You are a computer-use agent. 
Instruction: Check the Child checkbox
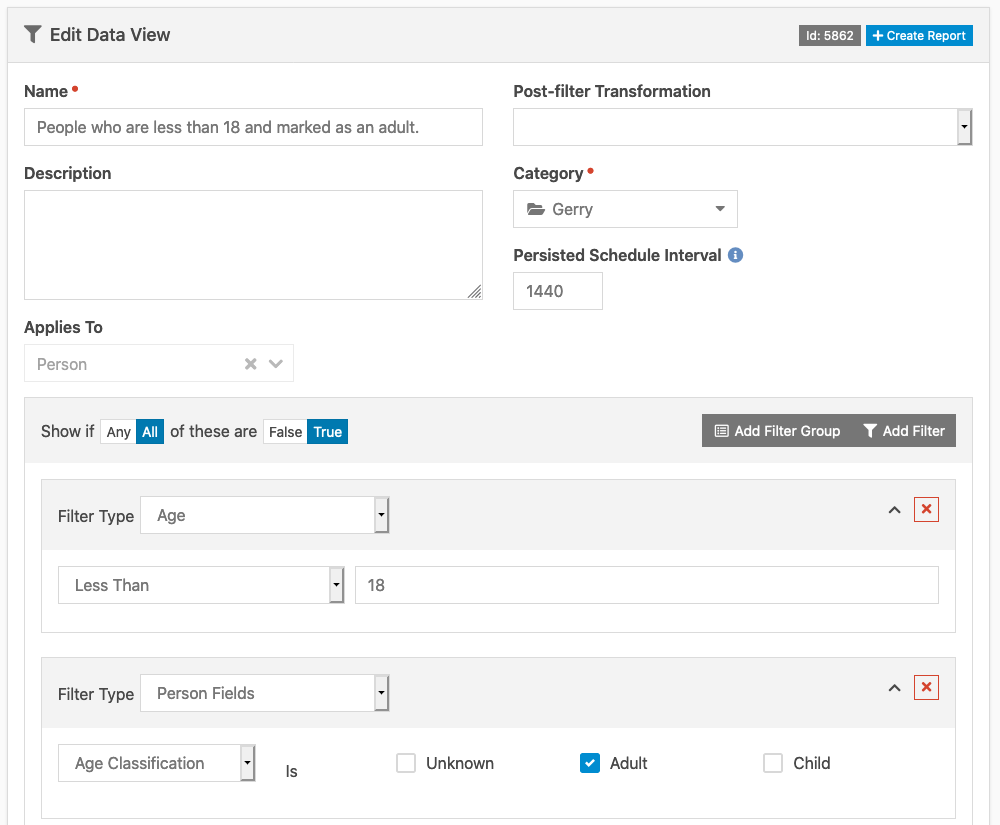[772, 763]
